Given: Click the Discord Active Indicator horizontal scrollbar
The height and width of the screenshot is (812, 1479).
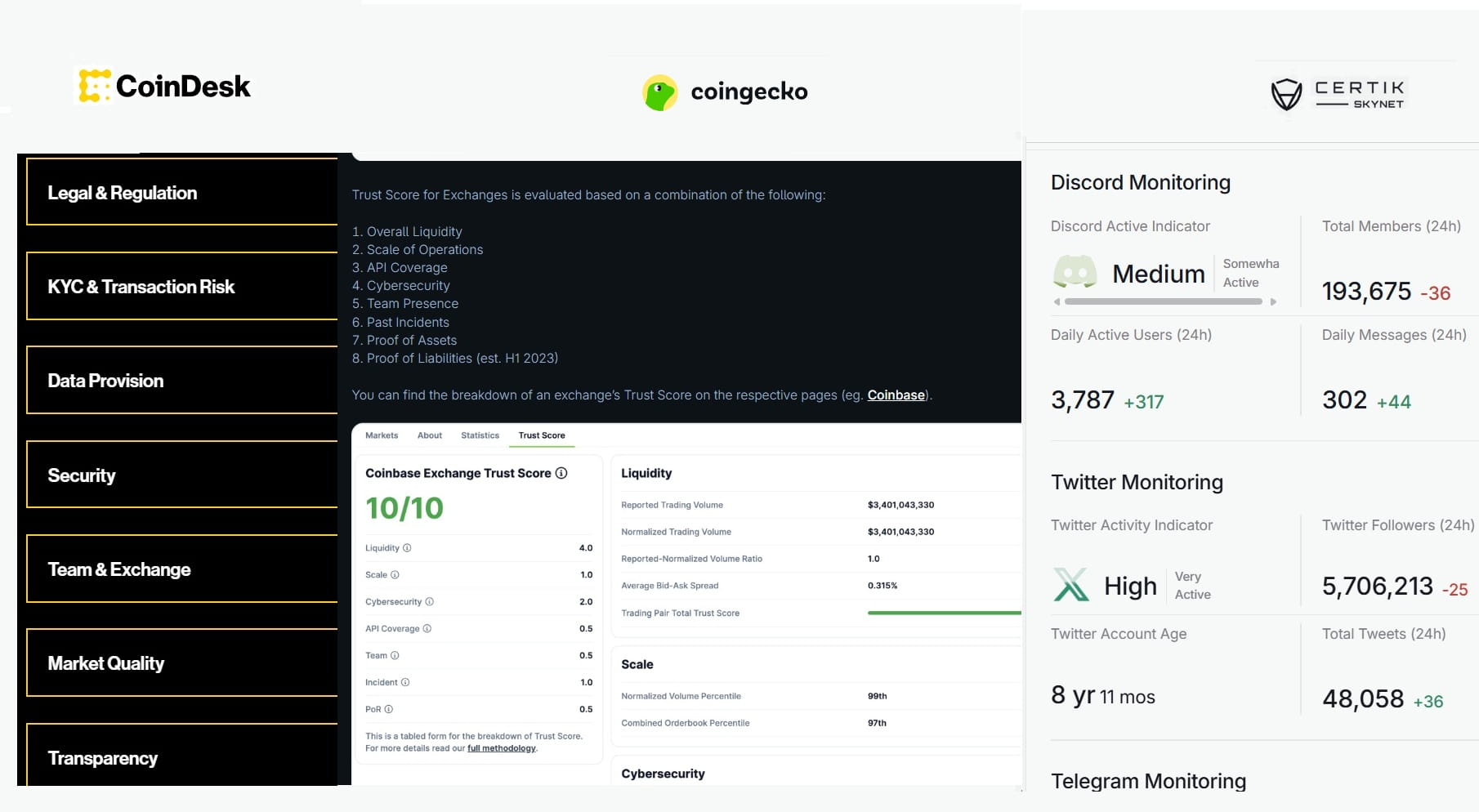Looking at the screenshot, I should tap(1164, 302).
